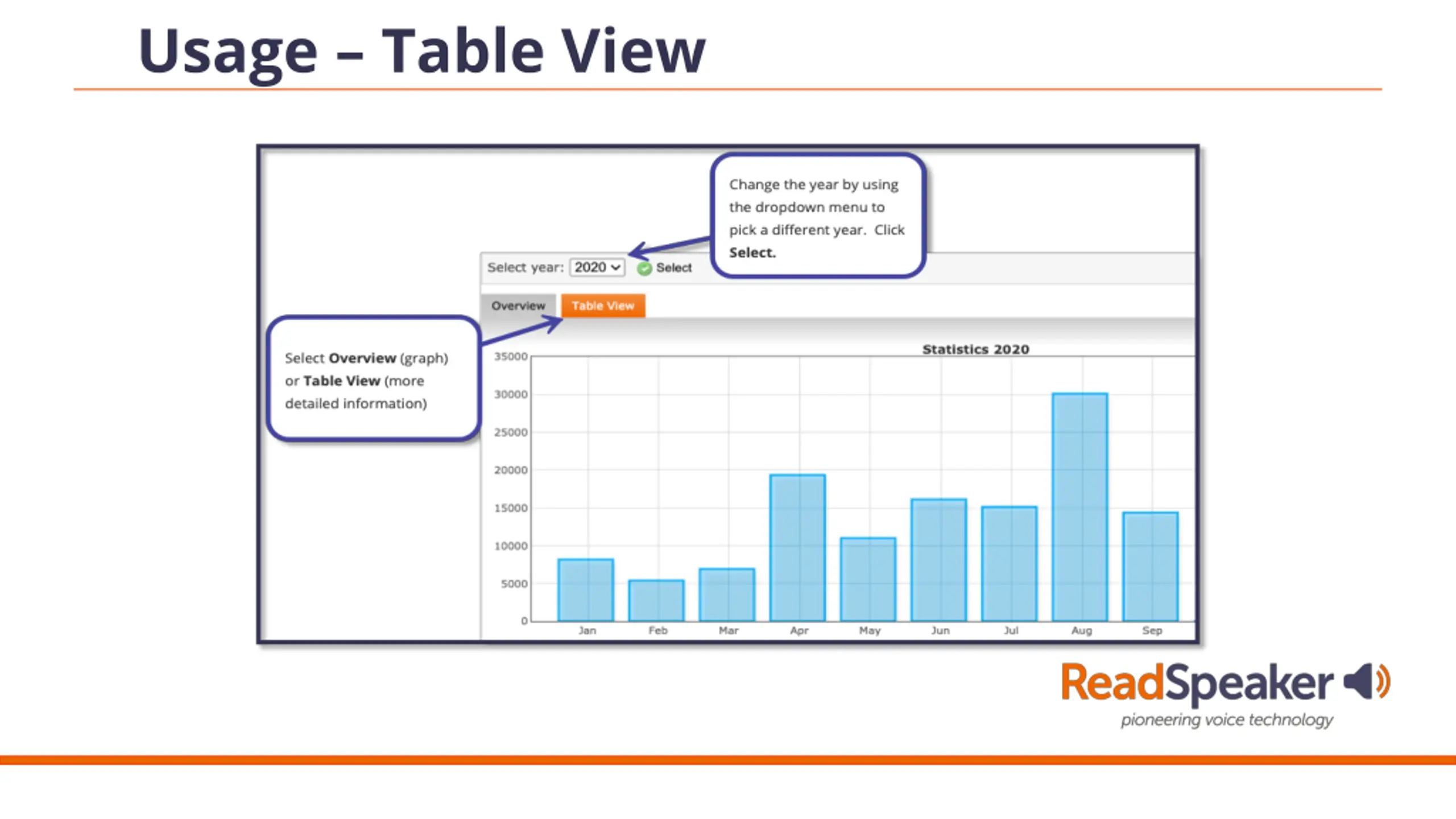Screen dimensions: 1456x819
Task: Click the green checkmark Select icon
Action: click(644, 268)
